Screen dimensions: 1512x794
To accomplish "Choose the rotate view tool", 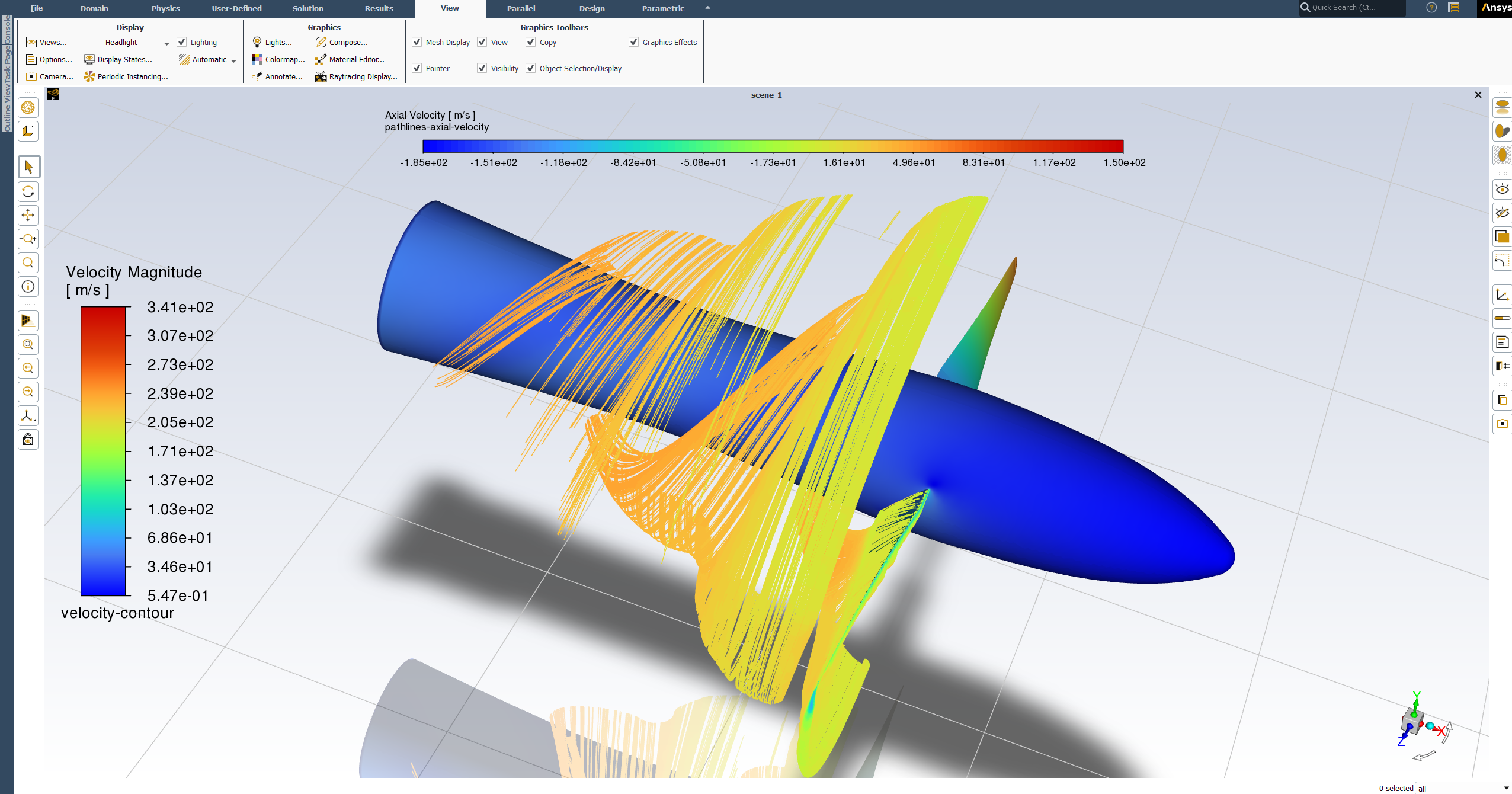I will (28, 191).
